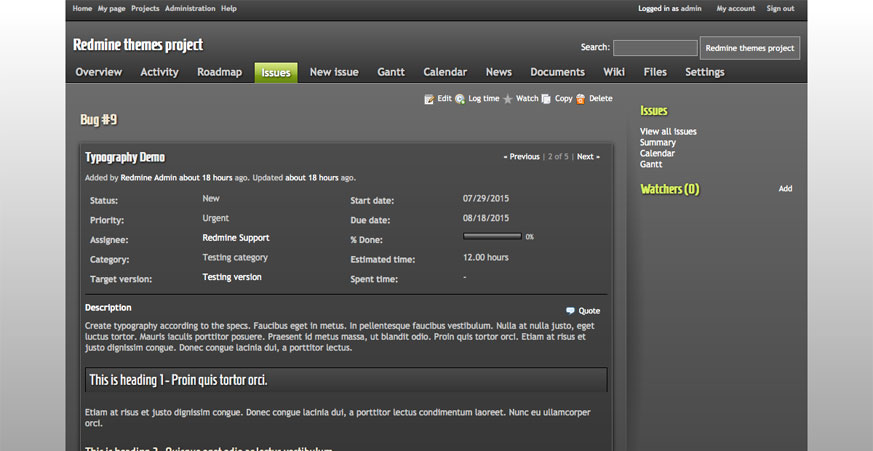
Task: Switch to the News tab
Action: click(498, 72)
